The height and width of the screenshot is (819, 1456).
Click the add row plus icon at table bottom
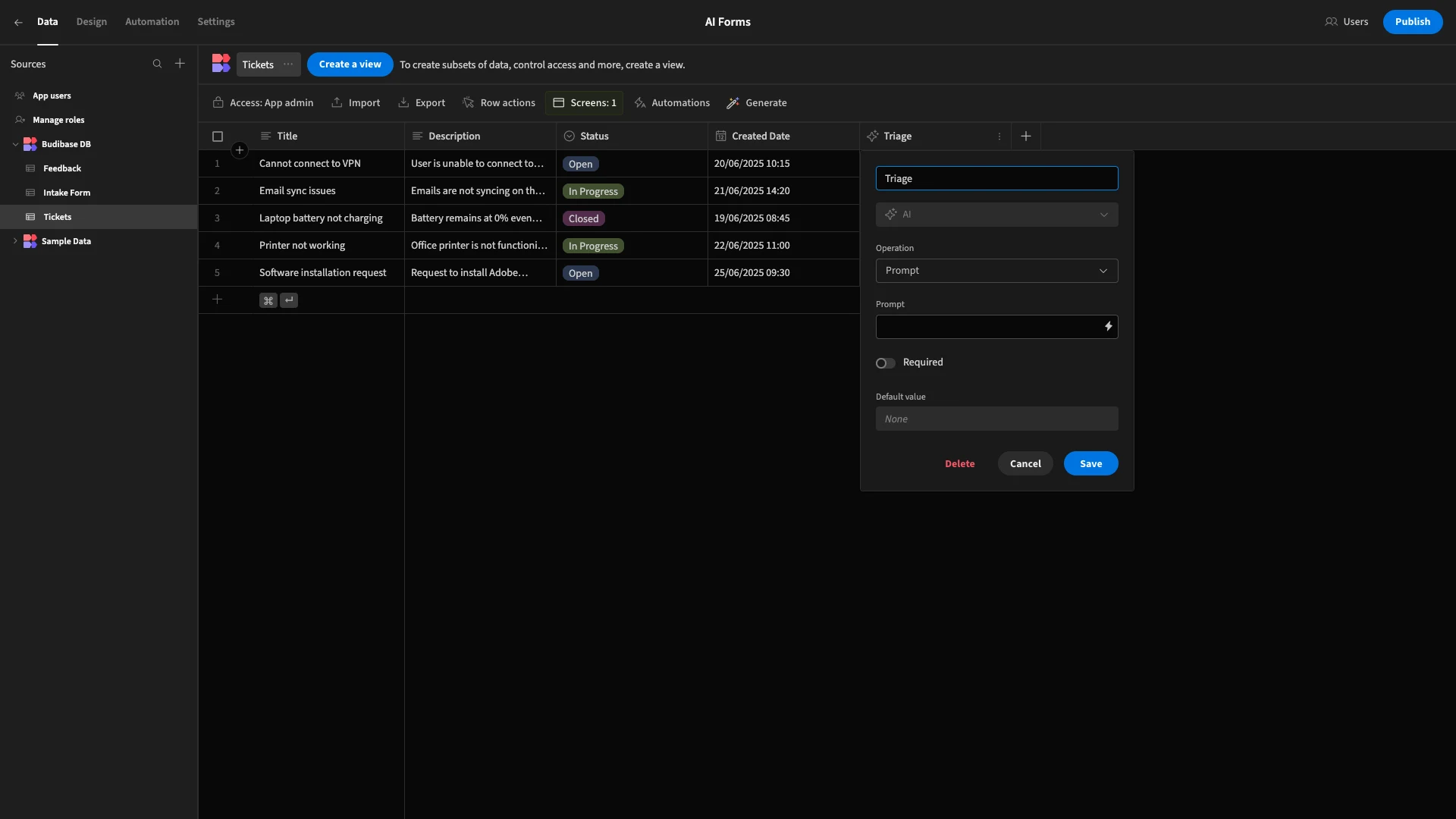(217, 300)
